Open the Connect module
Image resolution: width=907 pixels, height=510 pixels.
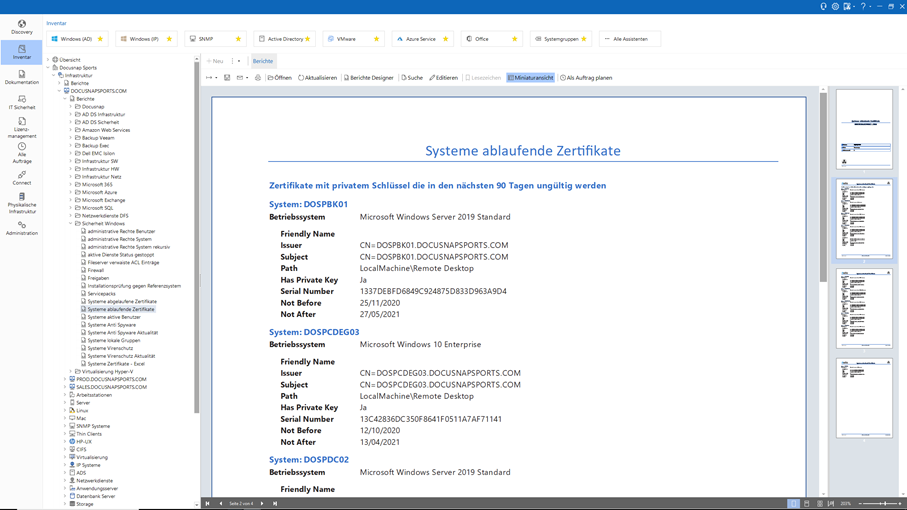coord(21,178)
